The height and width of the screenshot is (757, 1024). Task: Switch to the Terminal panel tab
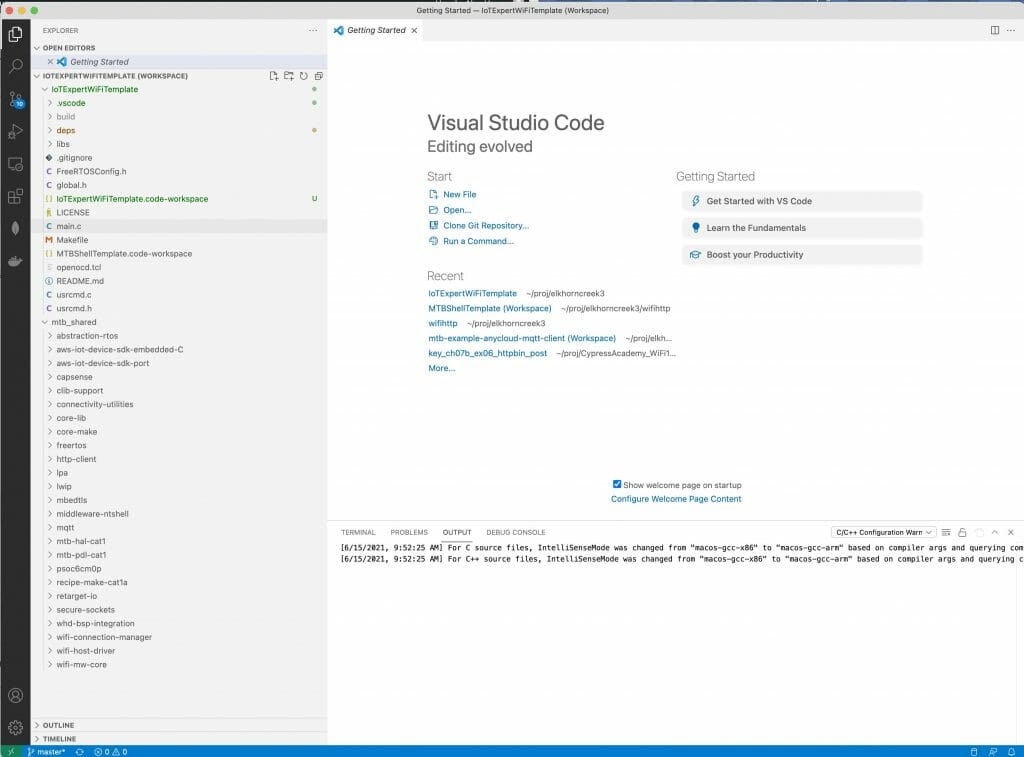click(358, 532)
